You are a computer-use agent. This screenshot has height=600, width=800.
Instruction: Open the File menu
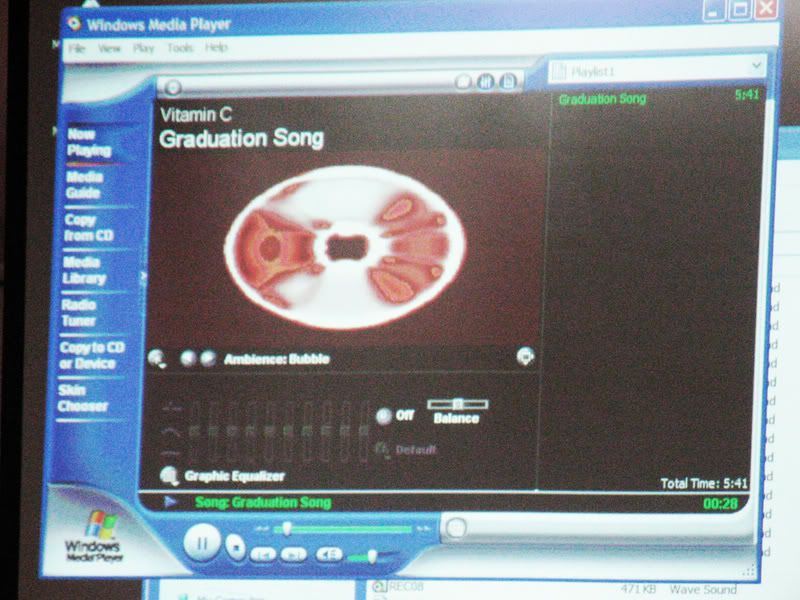point(77,48)
